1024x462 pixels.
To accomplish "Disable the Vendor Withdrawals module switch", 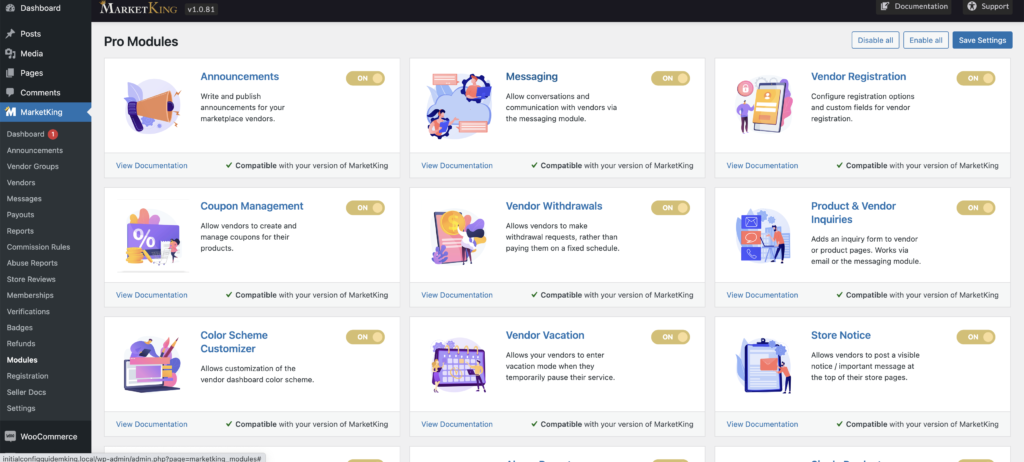I will pos(670,208).
